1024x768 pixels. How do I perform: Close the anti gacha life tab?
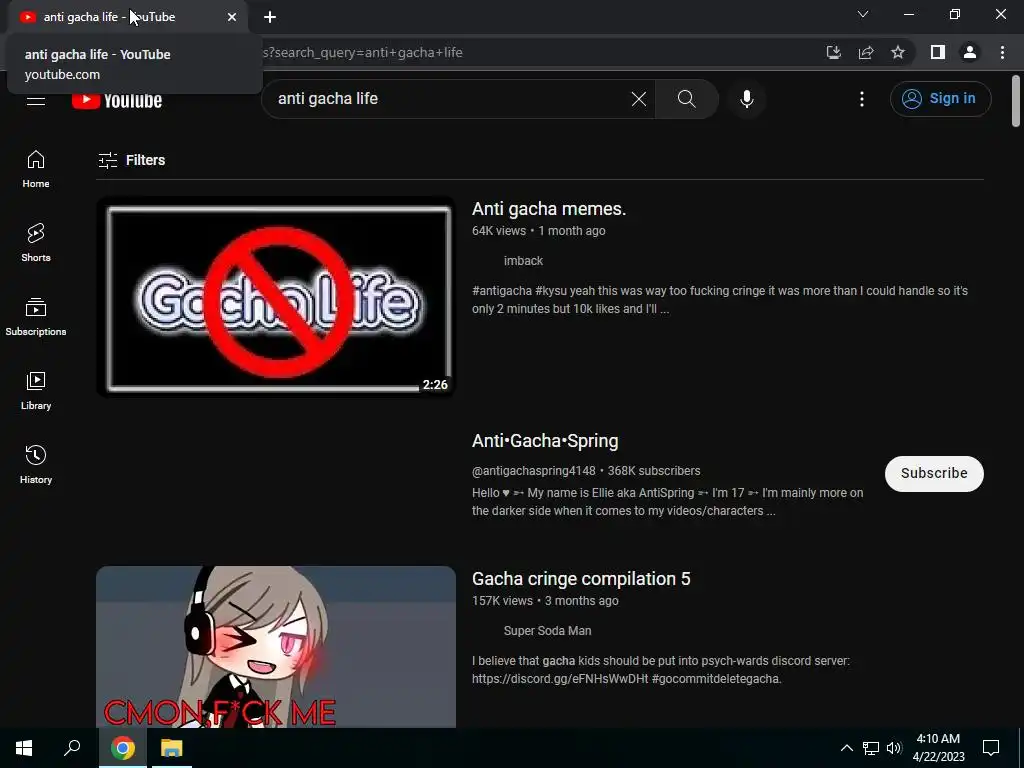click(x=232, y=17)
